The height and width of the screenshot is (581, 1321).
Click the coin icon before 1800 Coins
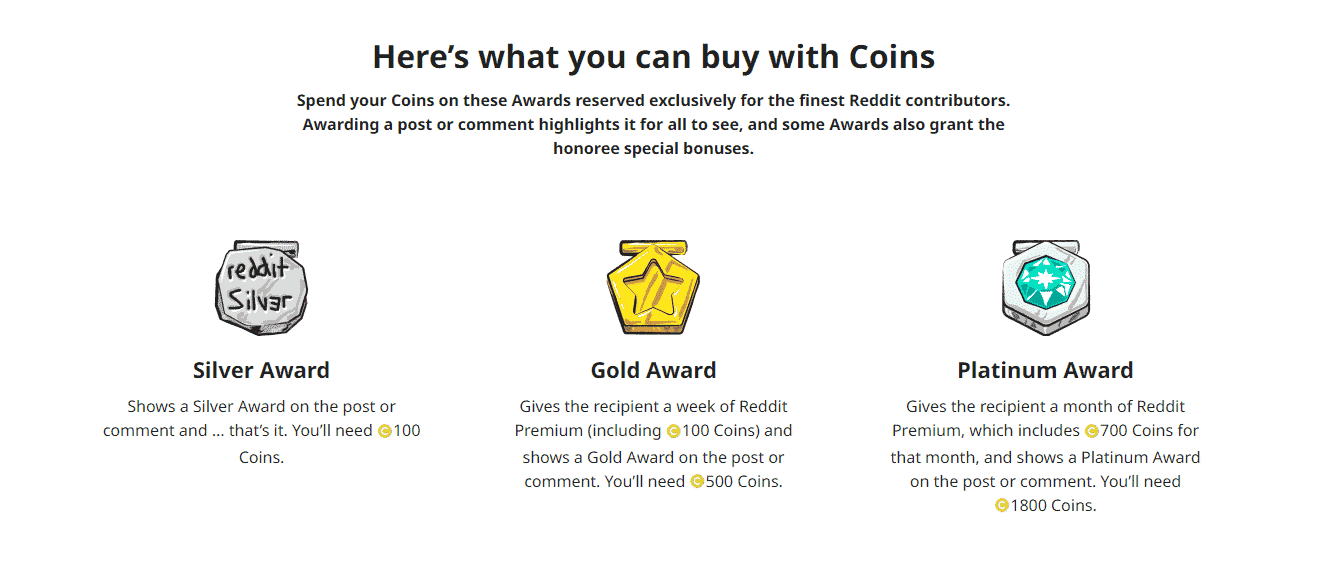point(1002,506)
